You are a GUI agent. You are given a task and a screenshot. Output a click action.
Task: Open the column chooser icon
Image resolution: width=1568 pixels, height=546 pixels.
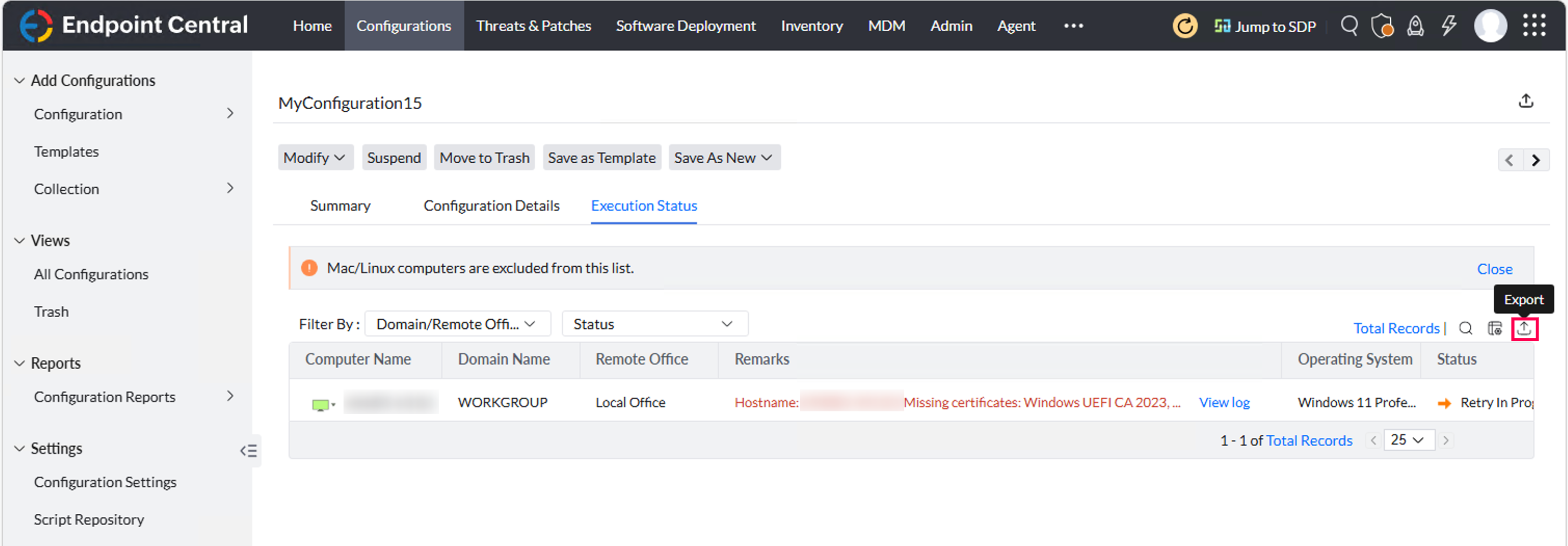[x=1494, y=329]
